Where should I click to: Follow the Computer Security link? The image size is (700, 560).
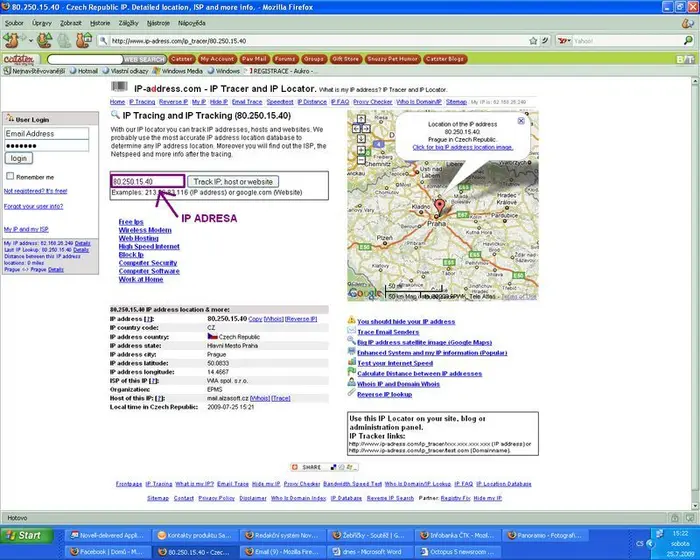[x=148, y=263]
